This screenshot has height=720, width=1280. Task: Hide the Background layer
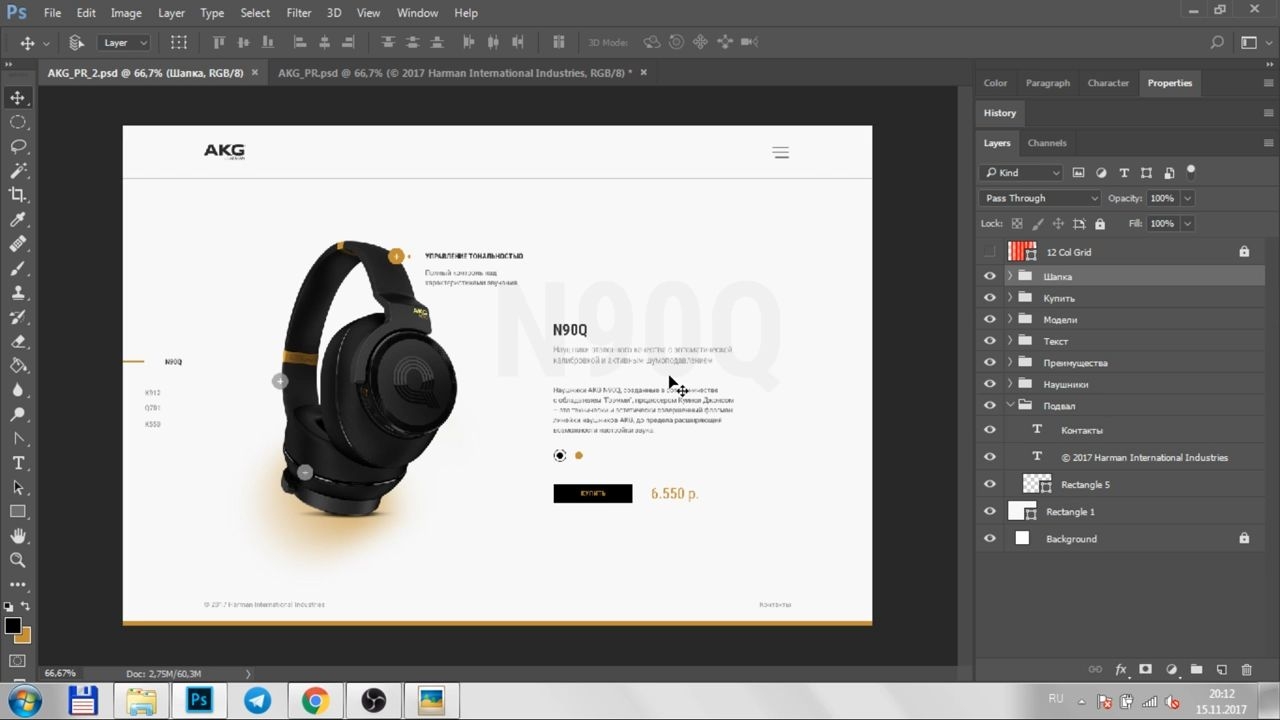990,538
